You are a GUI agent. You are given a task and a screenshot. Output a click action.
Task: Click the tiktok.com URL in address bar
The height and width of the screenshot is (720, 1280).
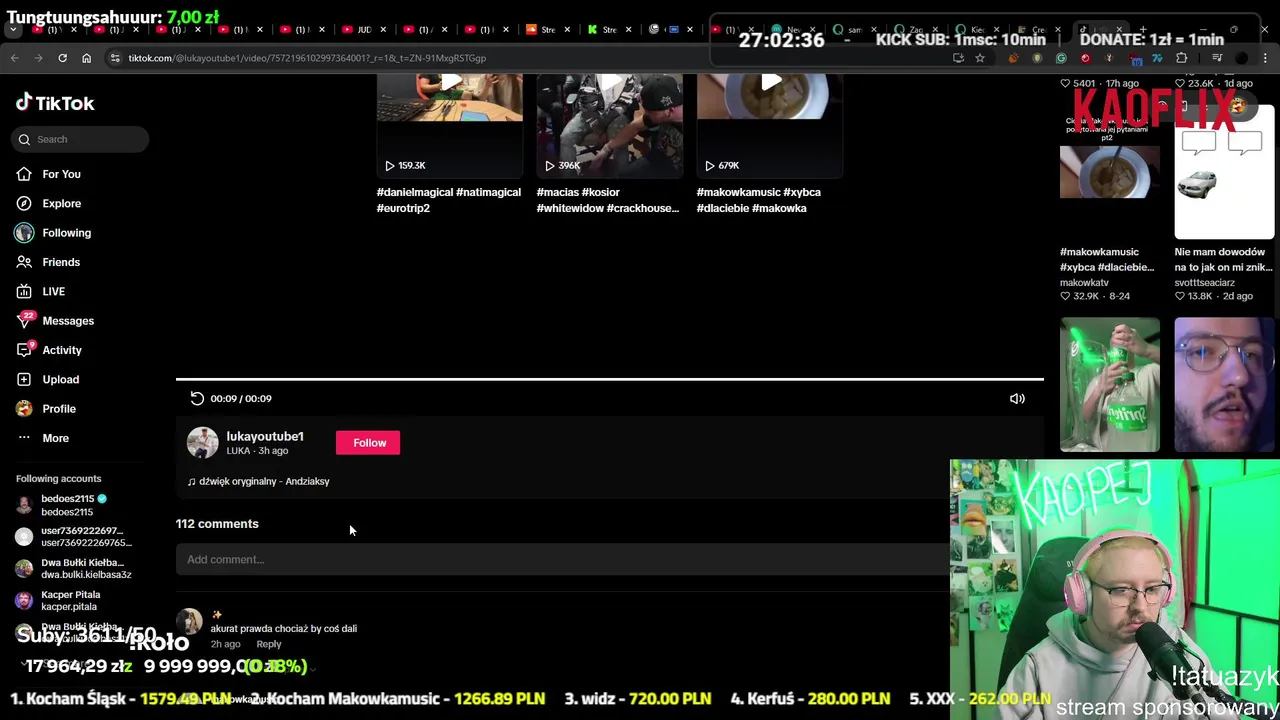pyautogui.click(x=307, y=58)
